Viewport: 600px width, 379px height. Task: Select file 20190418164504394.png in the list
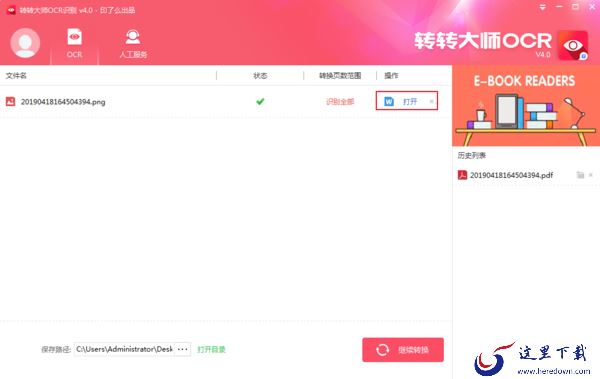click(63, 102)
